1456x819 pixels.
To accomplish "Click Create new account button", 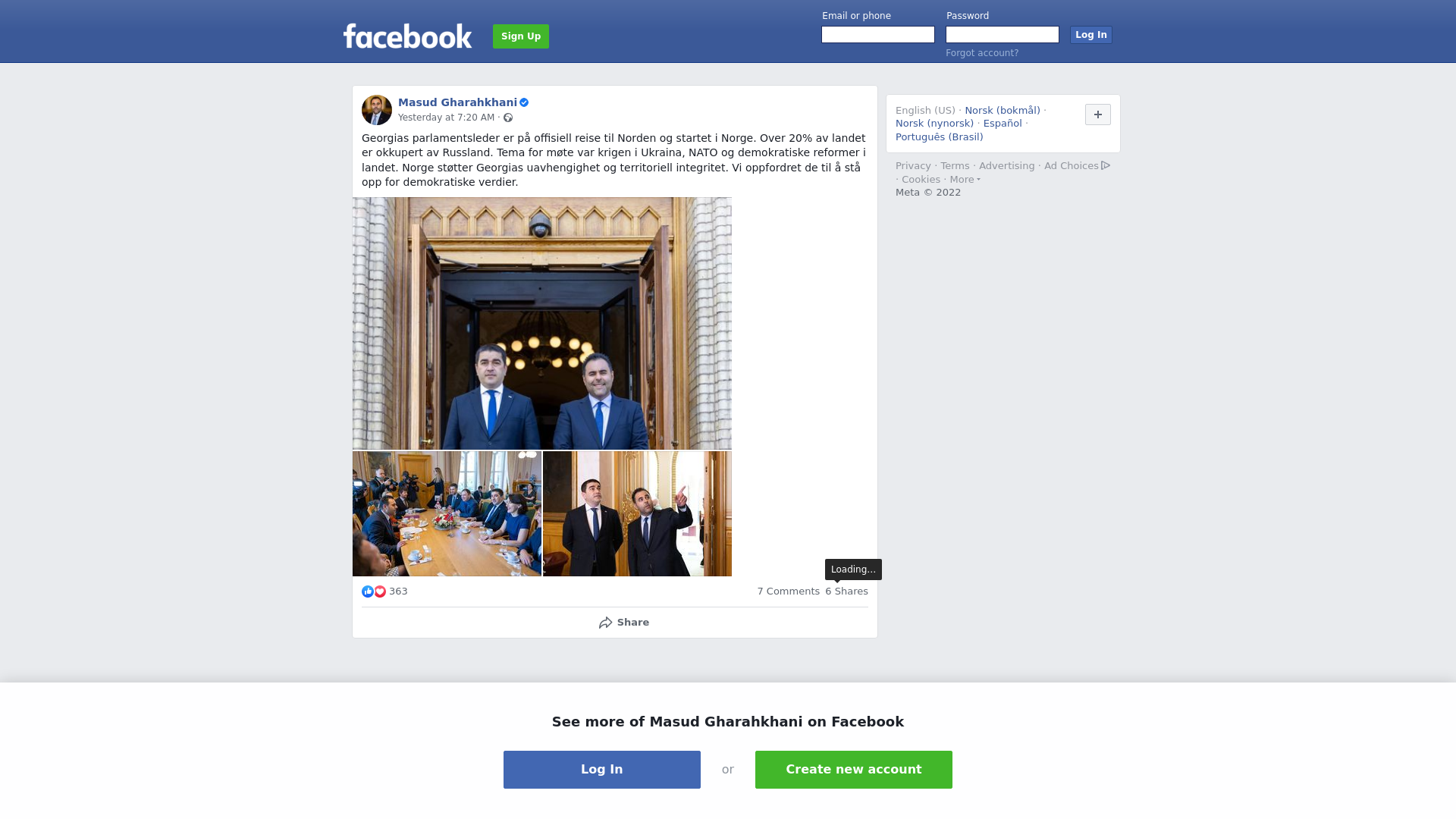I will 854,770.
